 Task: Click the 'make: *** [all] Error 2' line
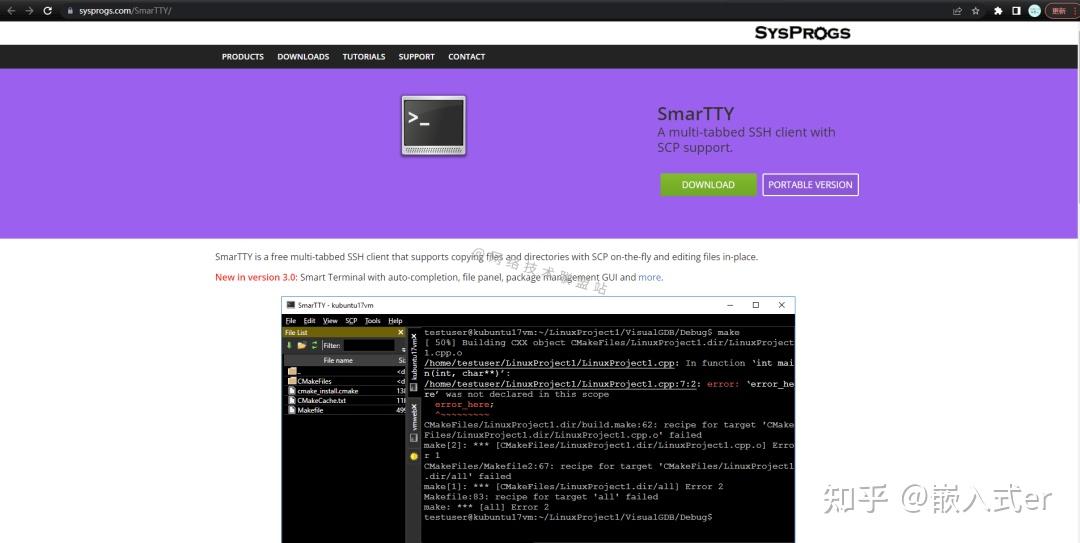[x=486, y=507]
